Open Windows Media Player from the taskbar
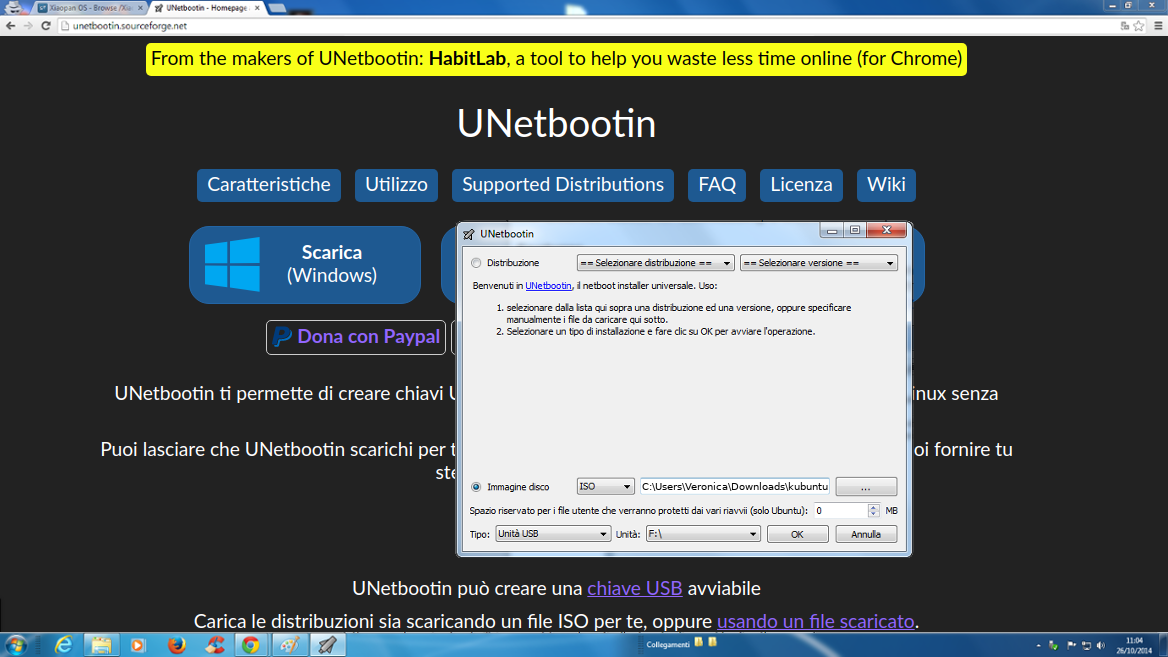Image resolution: width=1168 pixels, height=657 pixels. pos(138,645)
